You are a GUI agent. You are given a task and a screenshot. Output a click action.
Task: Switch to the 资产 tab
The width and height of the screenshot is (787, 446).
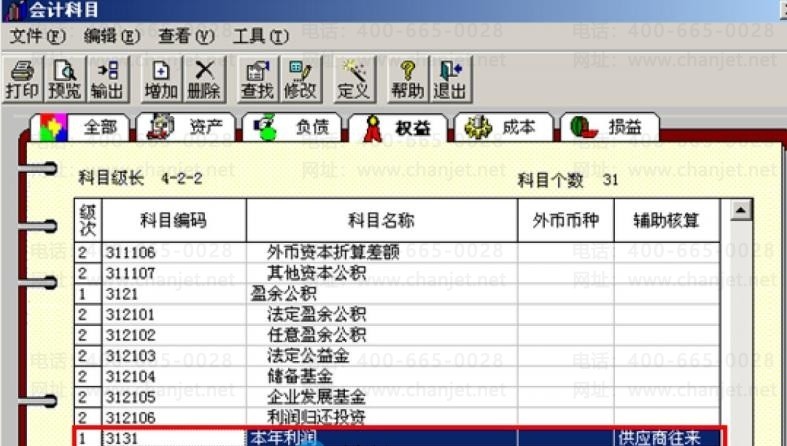tap(186, 127)
